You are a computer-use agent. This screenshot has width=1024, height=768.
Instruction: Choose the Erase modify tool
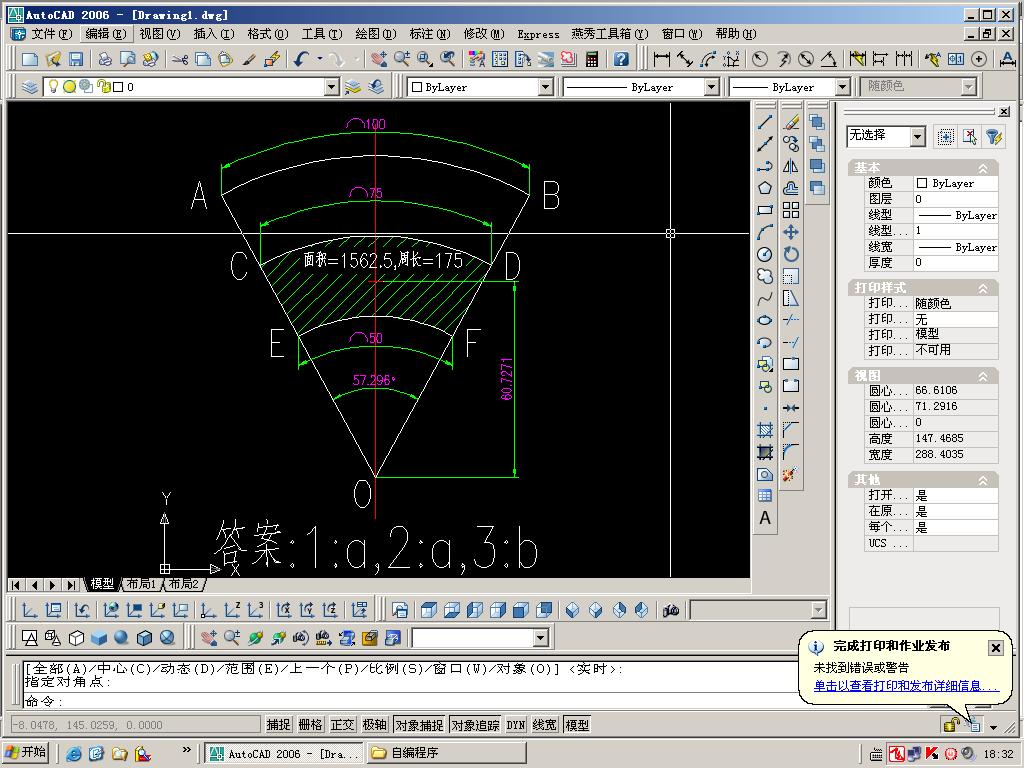click(791, 123)
